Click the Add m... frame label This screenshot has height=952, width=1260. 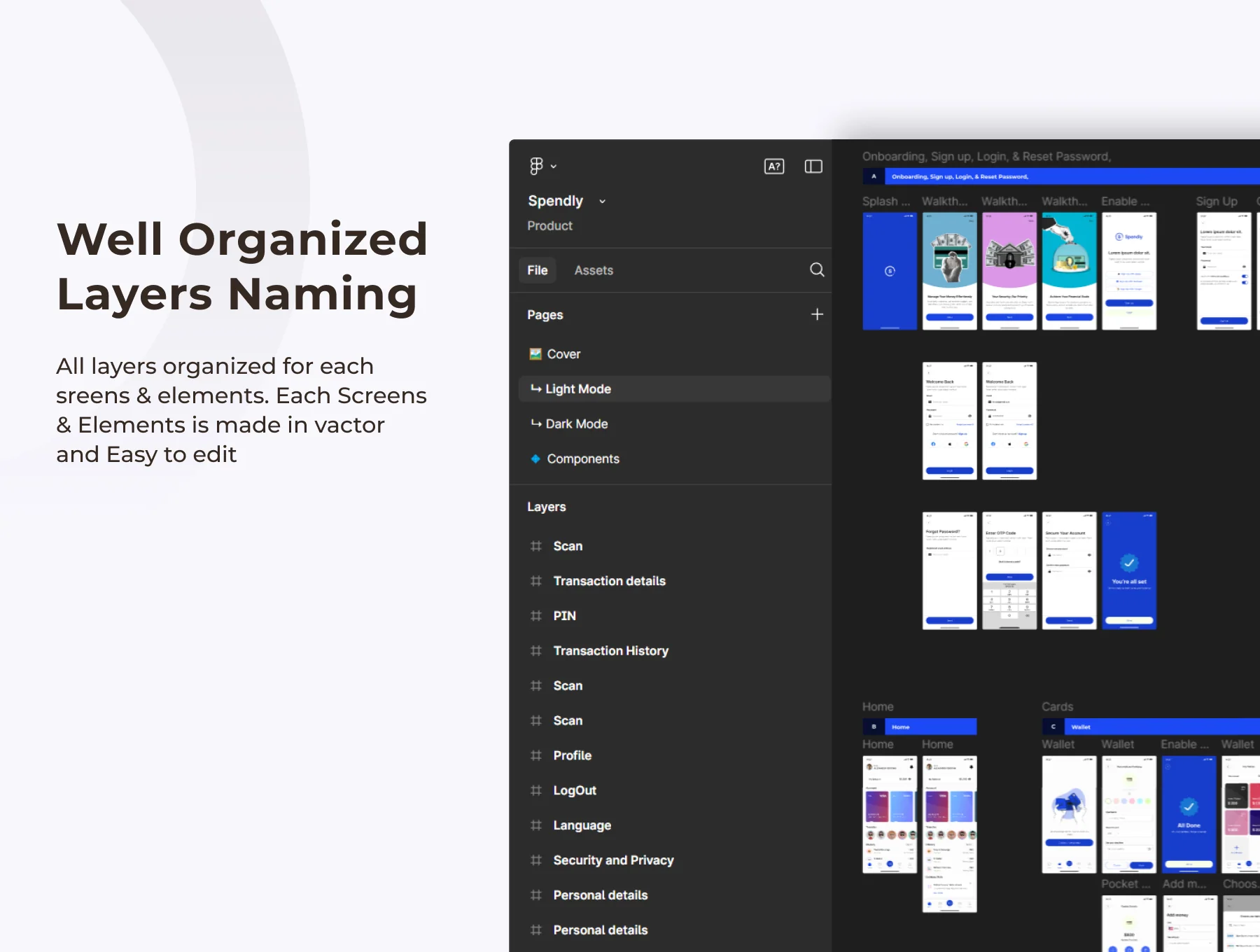point(1184,884)
